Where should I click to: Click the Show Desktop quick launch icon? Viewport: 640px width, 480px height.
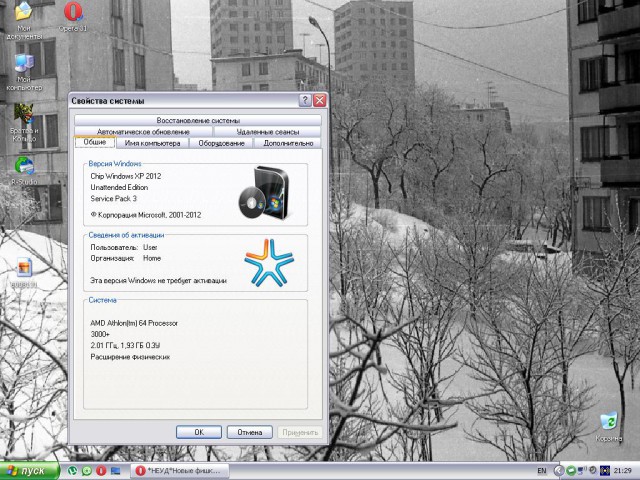click(x=116, y=471)
